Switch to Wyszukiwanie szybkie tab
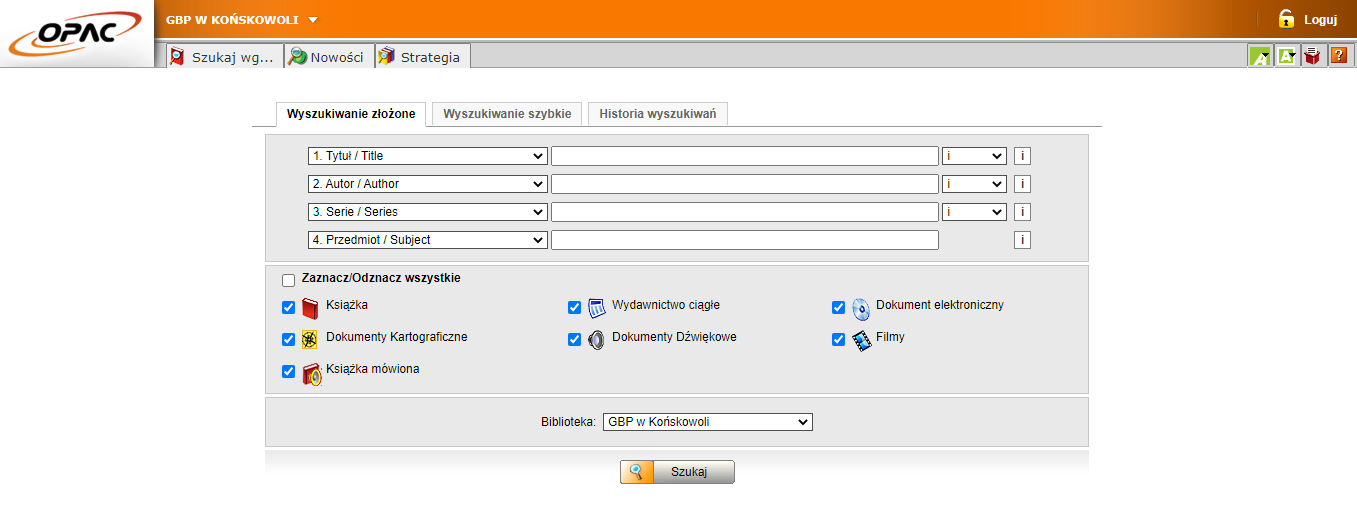Image resolution: width=1357 pixels, height=524 pixels. (507, 114)
